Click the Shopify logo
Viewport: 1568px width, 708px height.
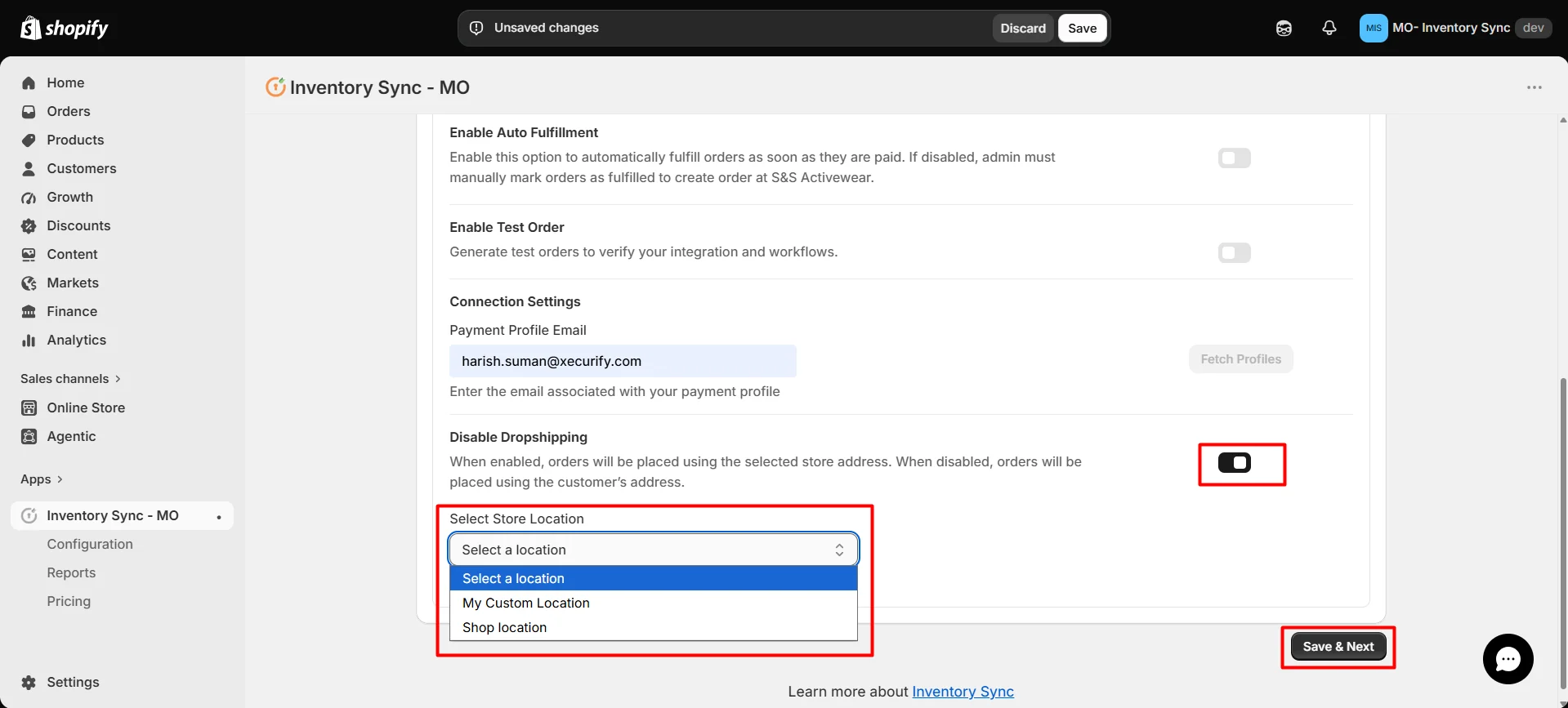(64, 28)
